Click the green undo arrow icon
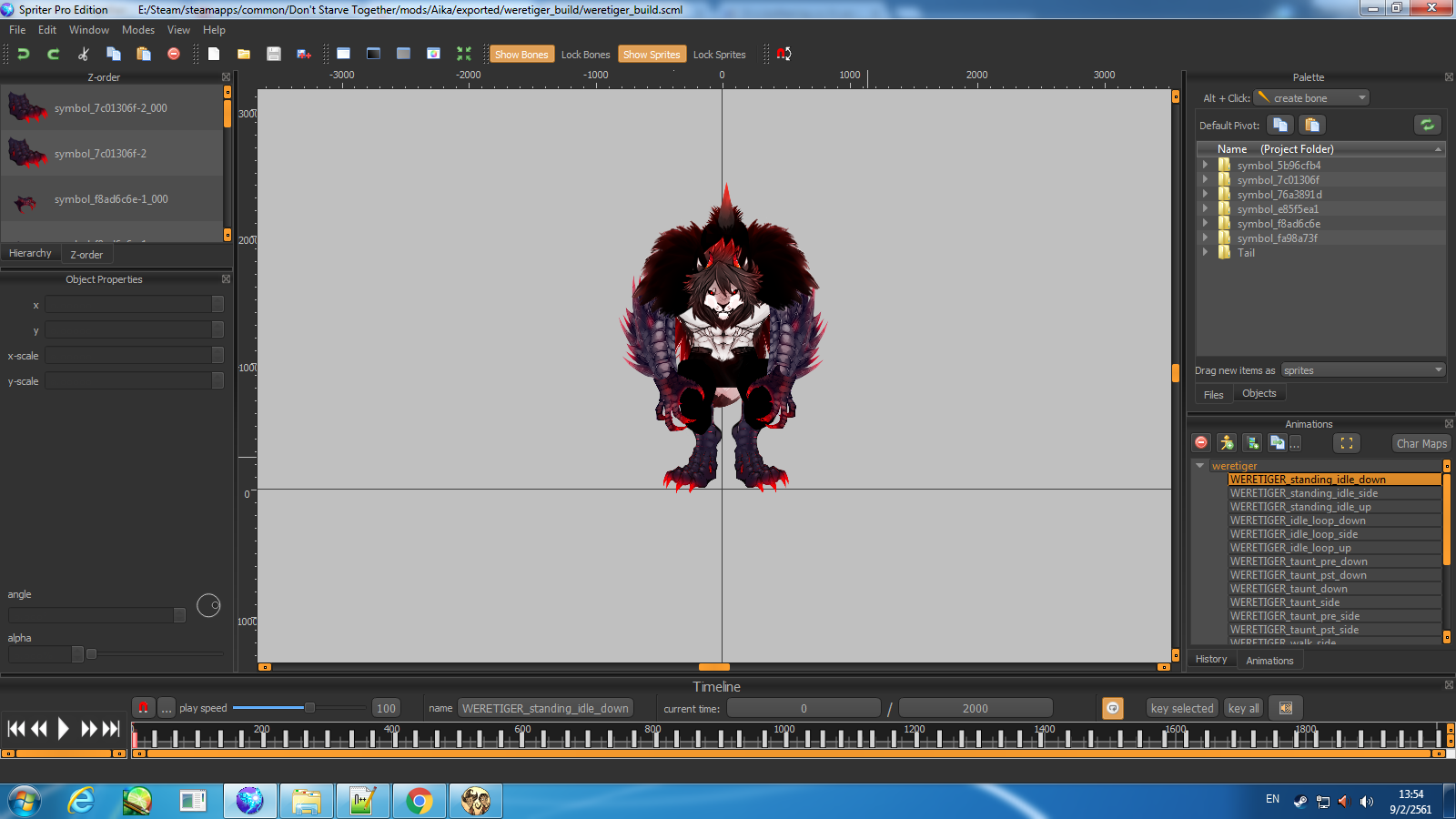 coord(24,54)
